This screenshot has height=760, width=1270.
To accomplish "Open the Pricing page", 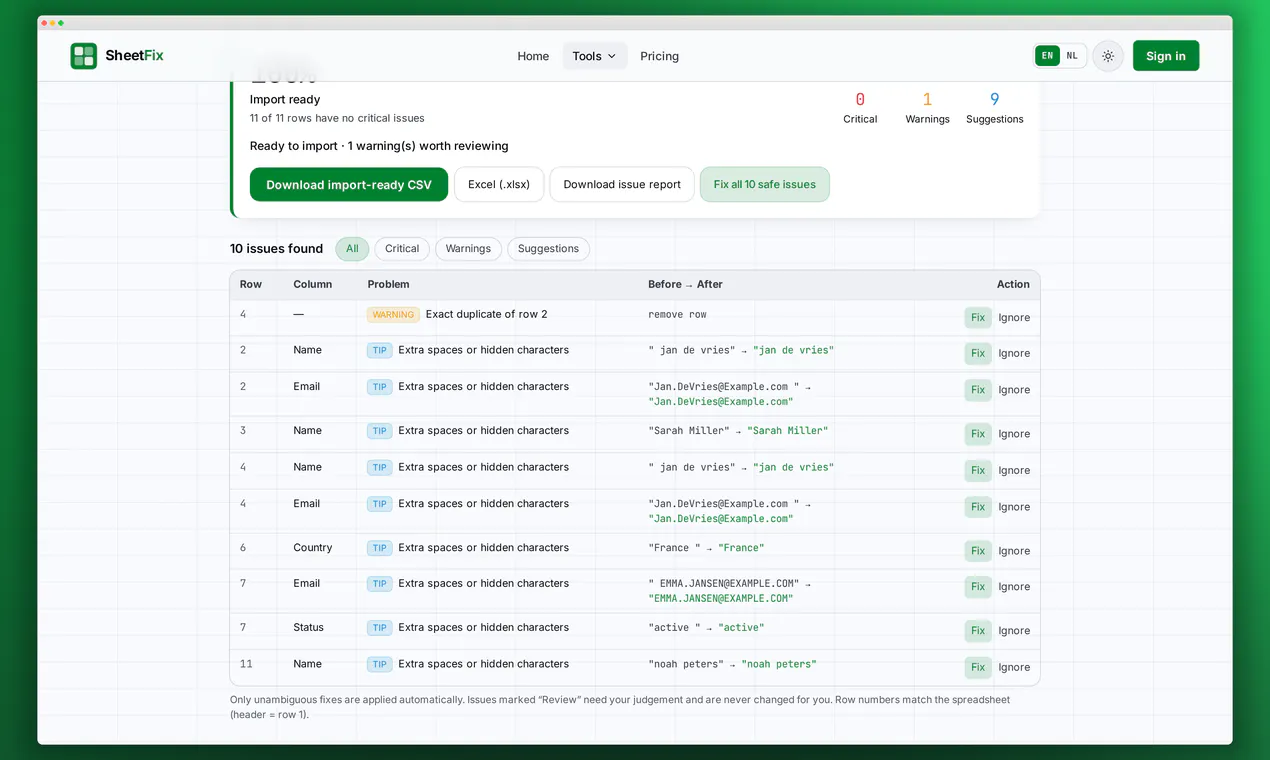I will pos(659,56).
